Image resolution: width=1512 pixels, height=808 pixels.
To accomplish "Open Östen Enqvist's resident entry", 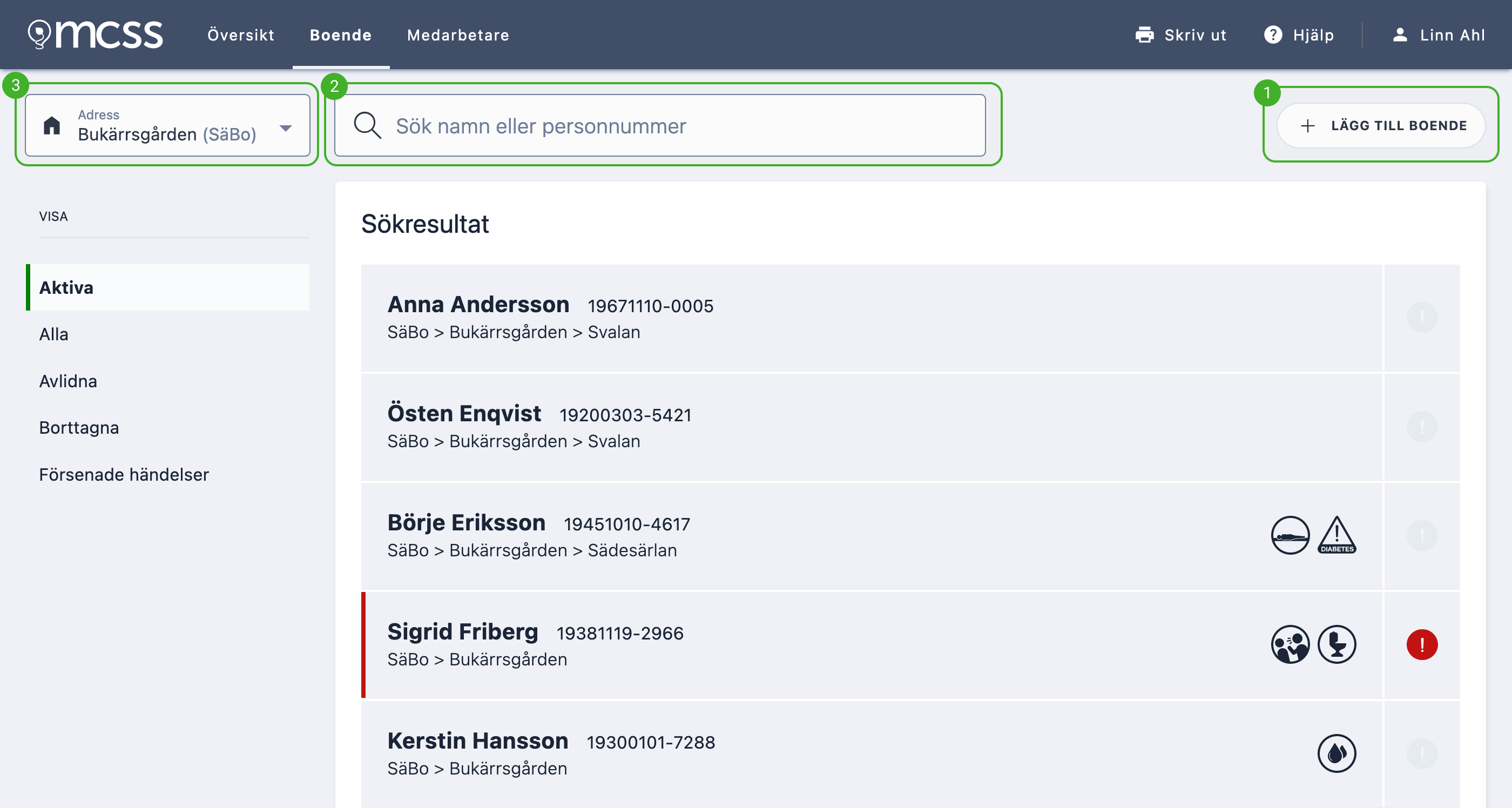I will (872, 426).
